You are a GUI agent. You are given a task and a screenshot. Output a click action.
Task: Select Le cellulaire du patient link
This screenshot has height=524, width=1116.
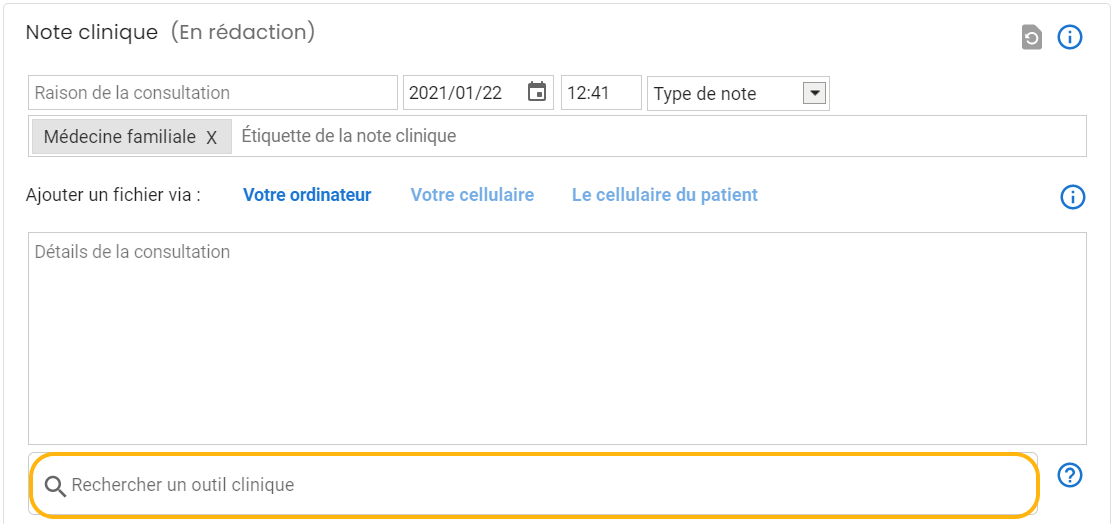click(665, 195)
